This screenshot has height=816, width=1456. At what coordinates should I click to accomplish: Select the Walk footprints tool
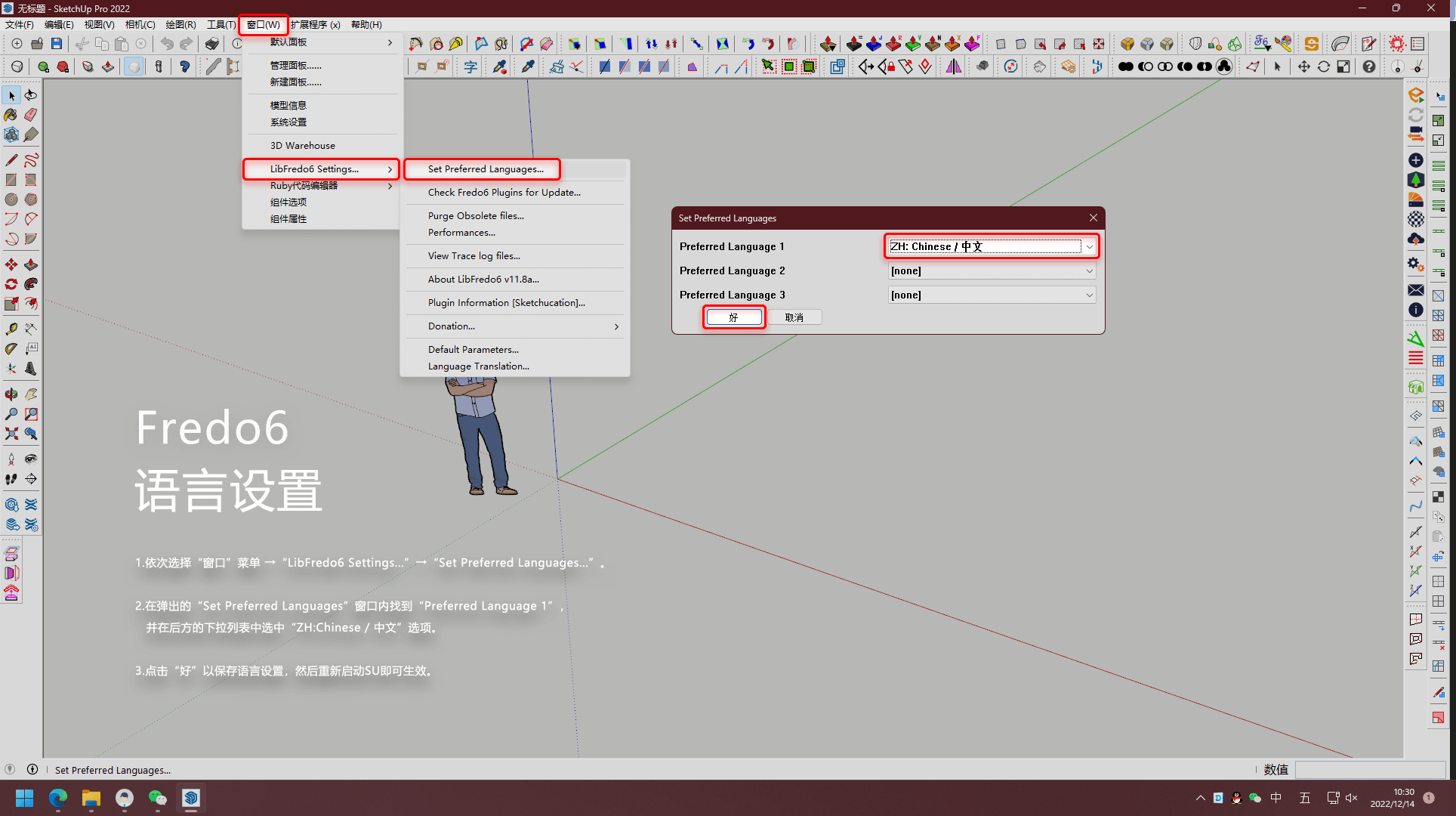(x=11, y=479)
